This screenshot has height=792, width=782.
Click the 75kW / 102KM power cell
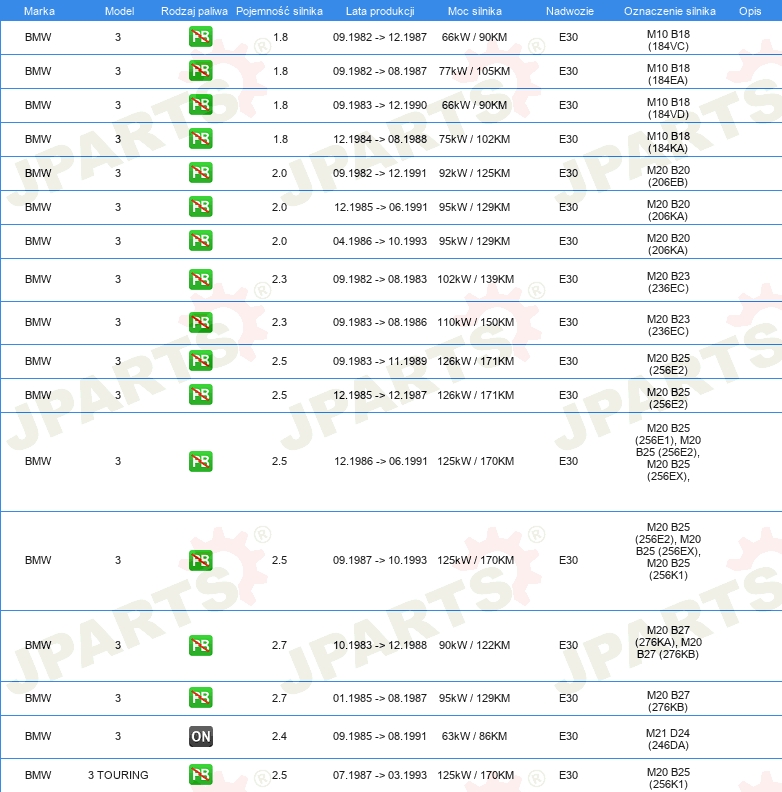click(x=474, y=139)
